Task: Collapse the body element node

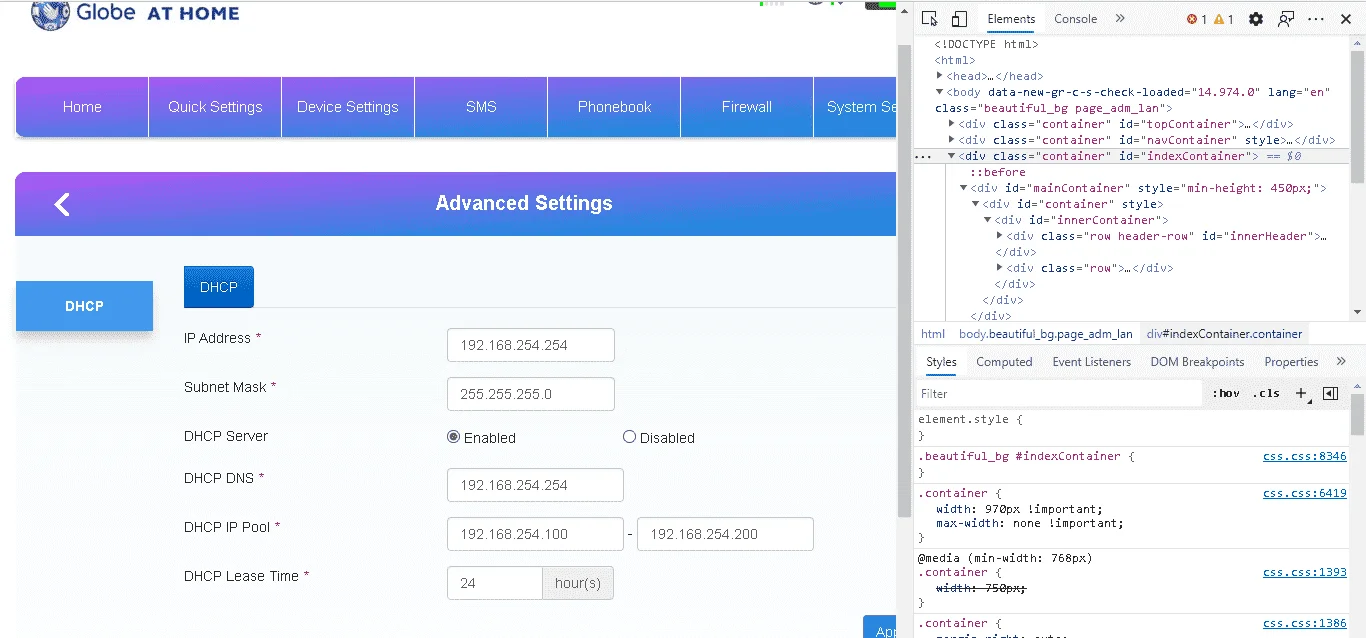Action: (x=940, y=92)
